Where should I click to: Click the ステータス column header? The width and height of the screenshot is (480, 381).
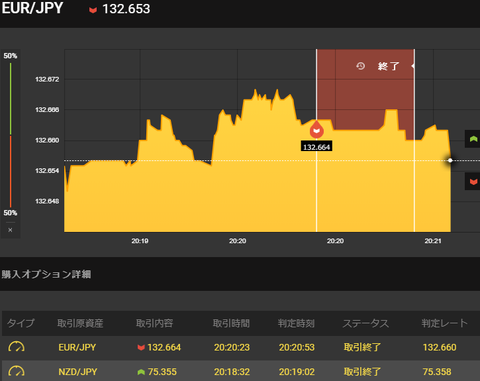(x=366, y=323)
